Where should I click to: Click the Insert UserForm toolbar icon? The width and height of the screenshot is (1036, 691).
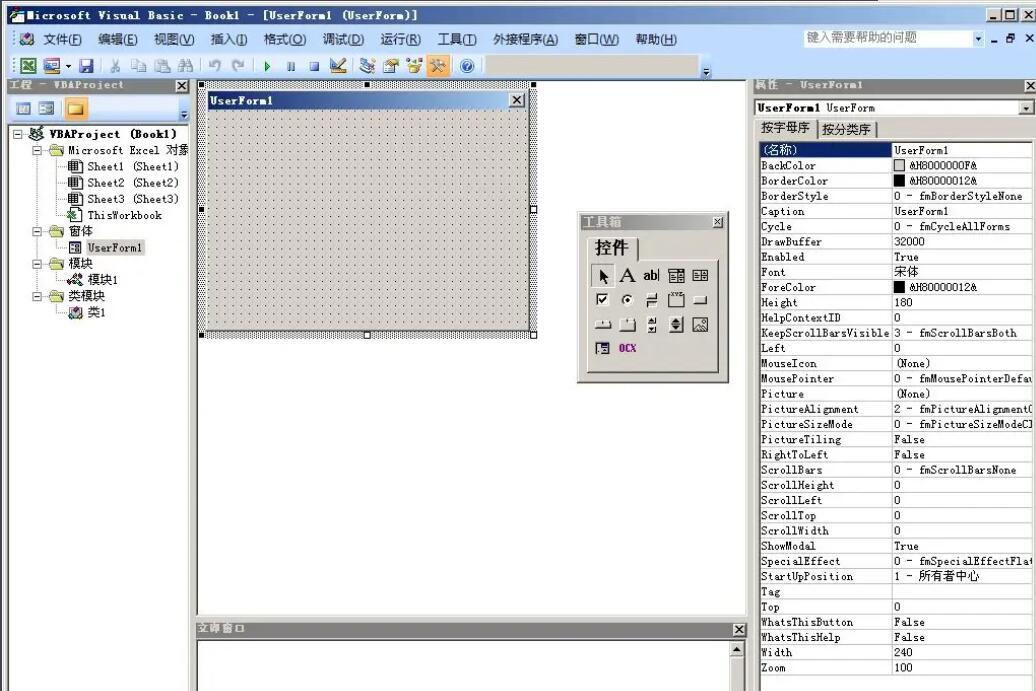click(x=52, y=65)
